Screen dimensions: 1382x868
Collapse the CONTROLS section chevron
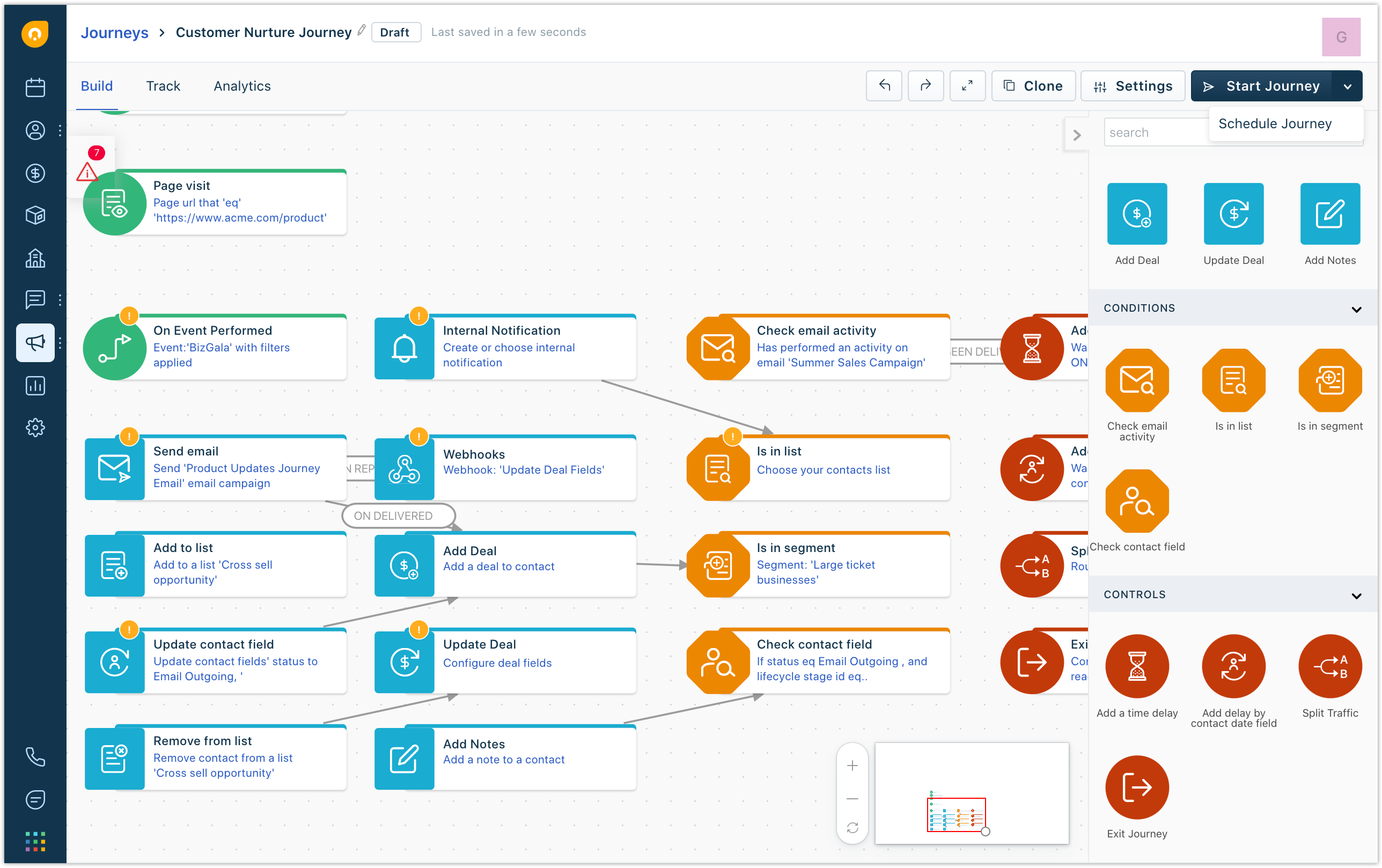1357,595
